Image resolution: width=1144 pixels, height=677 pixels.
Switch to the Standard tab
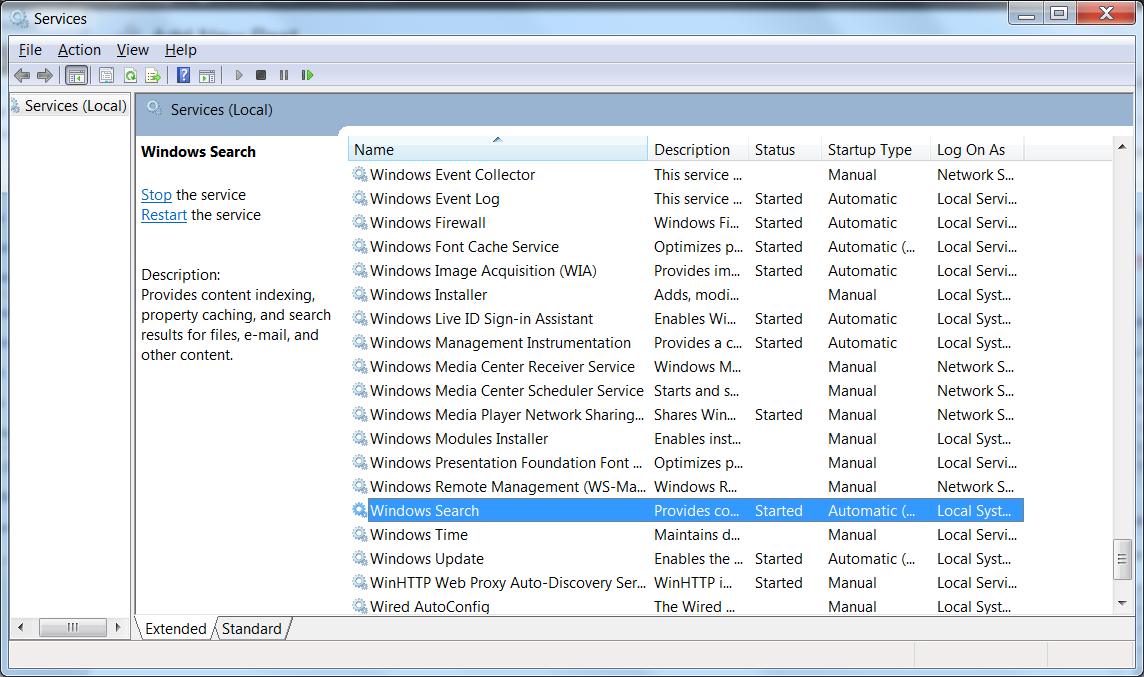252,629
